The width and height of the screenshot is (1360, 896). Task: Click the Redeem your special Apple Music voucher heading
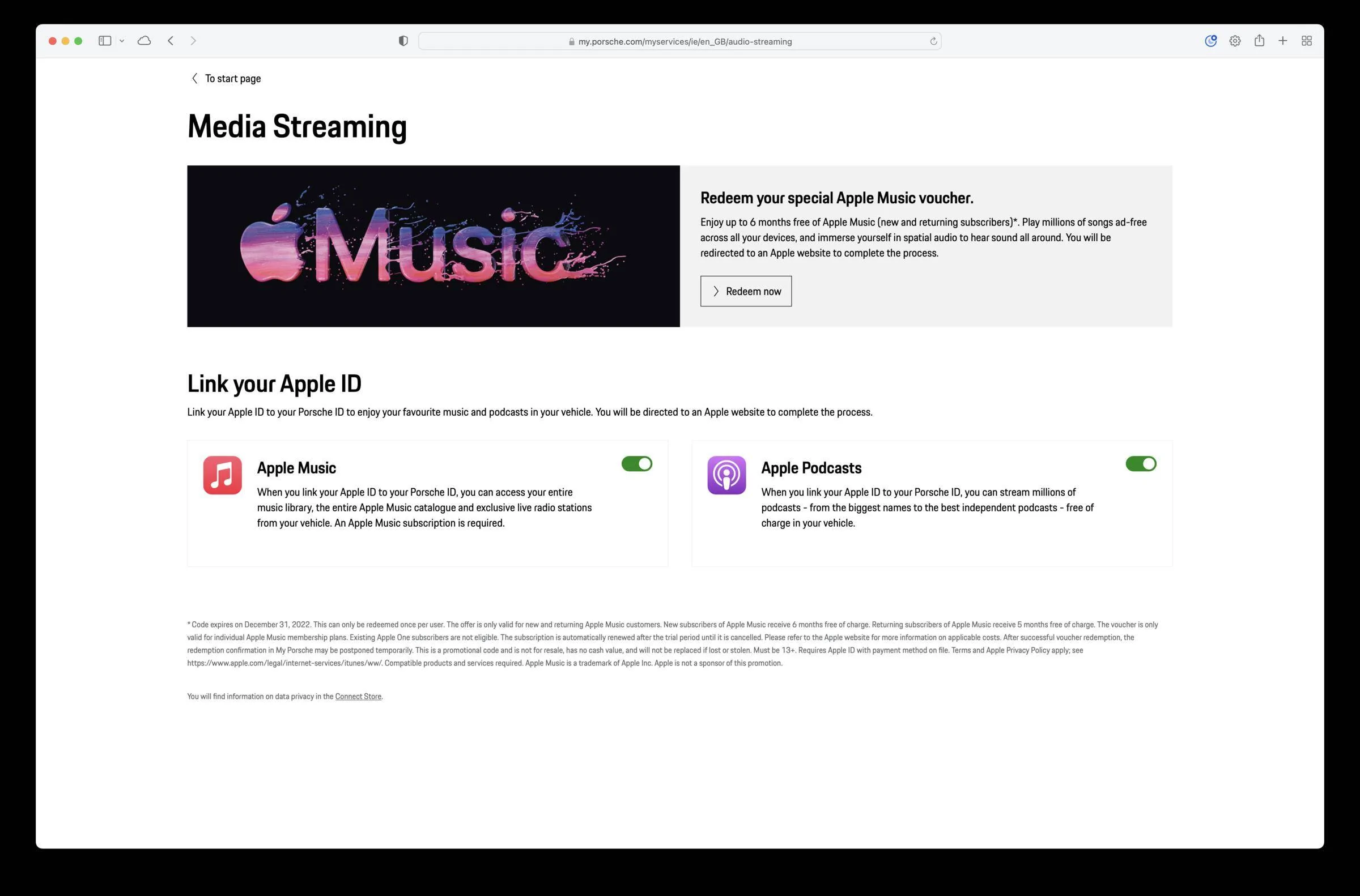pos(837,198)
